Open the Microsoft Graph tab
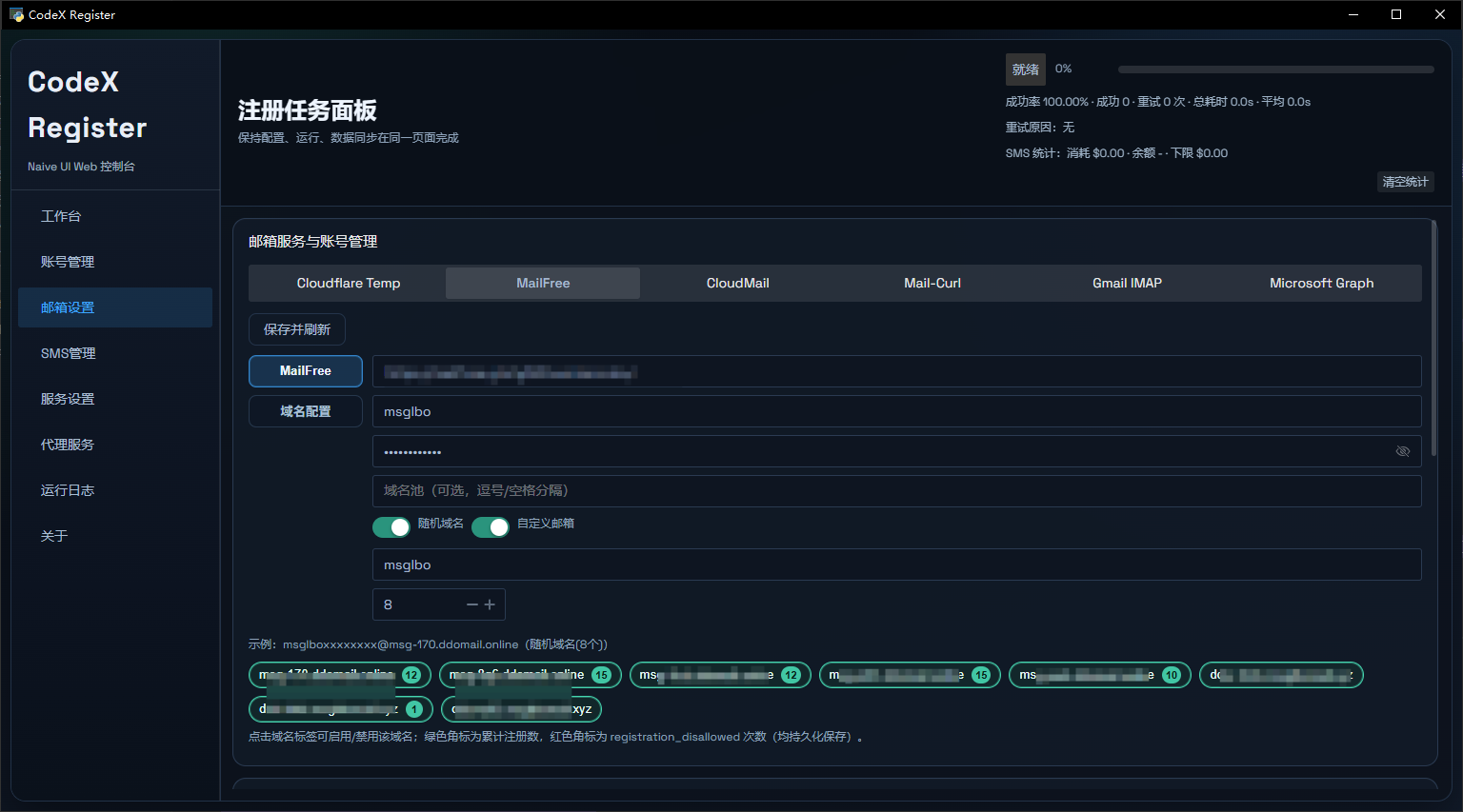Screen dimensions: 1463x812 click(1321, 283)
